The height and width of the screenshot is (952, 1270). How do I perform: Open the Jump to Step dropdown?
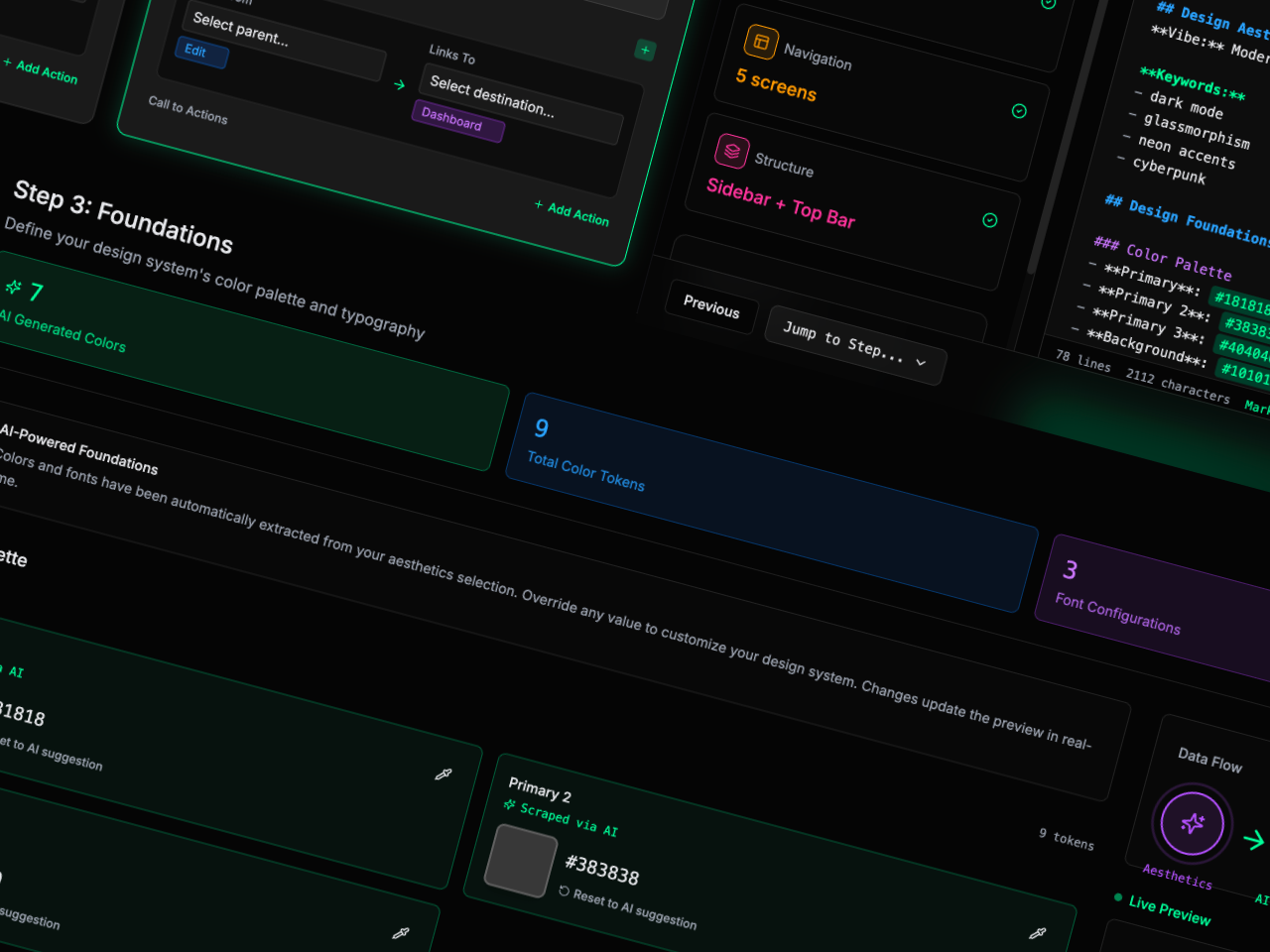click(855, 344)
